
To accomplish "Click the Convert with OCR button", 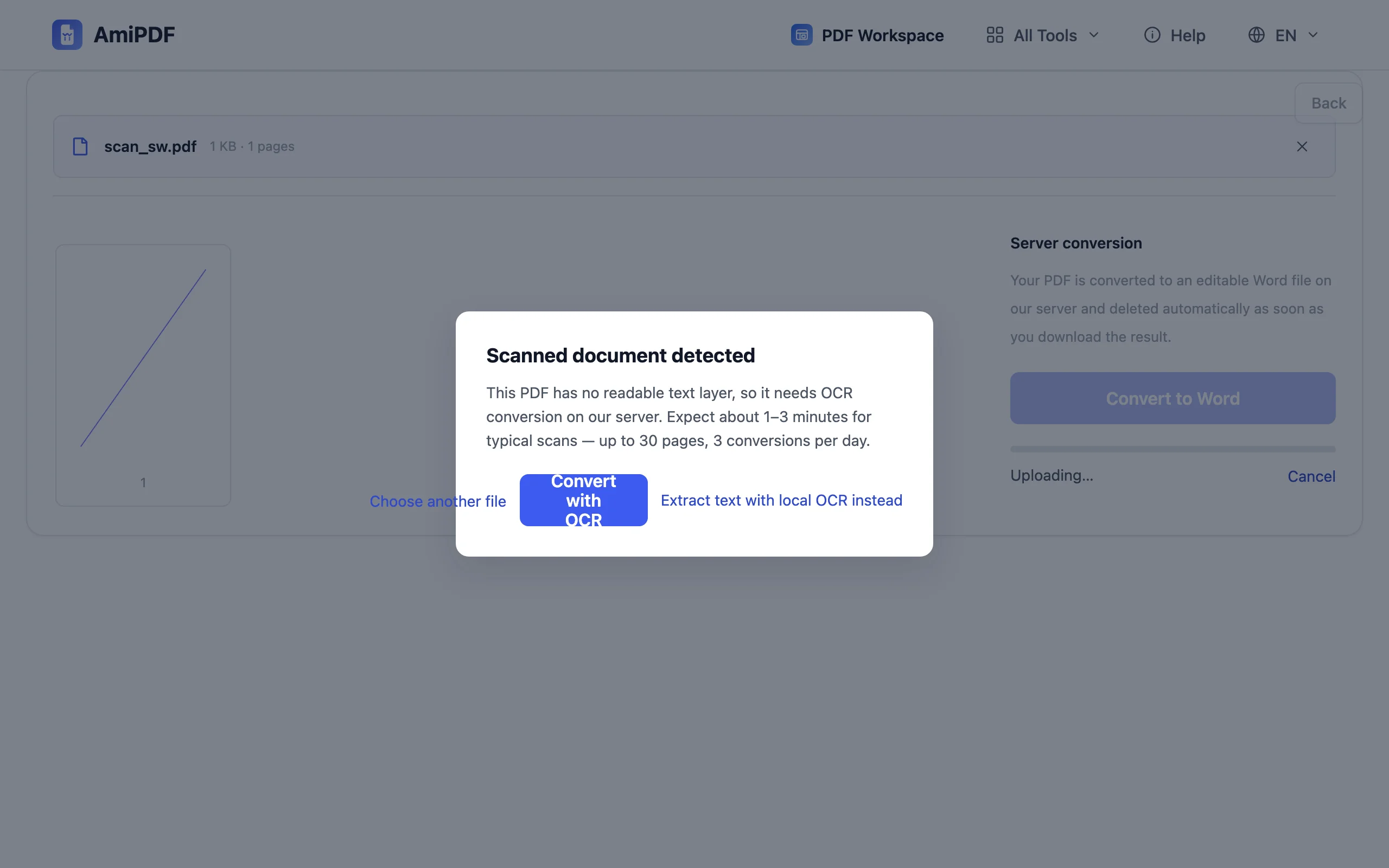I will pos(583,500).
